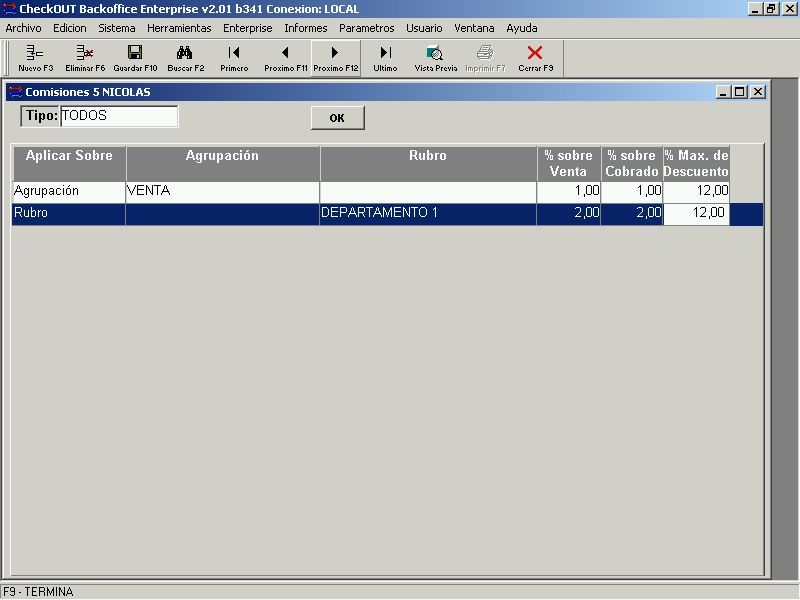Save with the Guardar F10 disk icon

click(x=135, y=58)
